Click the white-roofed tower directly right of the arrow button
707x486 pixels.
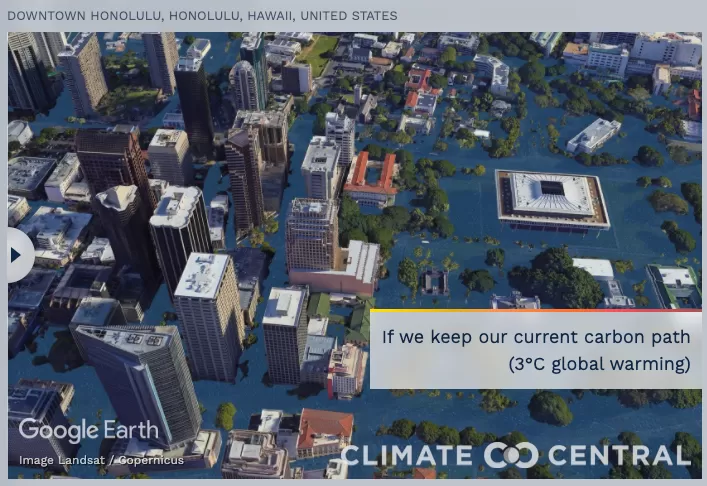pos(180,239)
